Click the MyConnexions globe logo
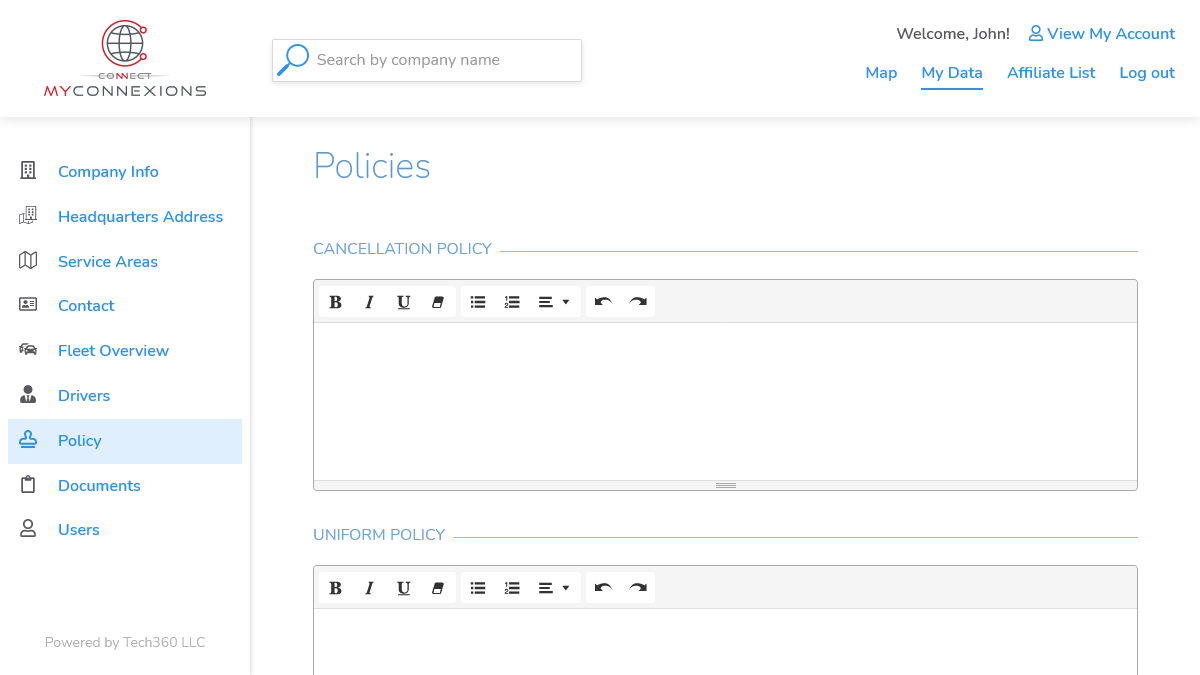The height and width of the screenshot is (675, 1200). [x=125, y=59]
